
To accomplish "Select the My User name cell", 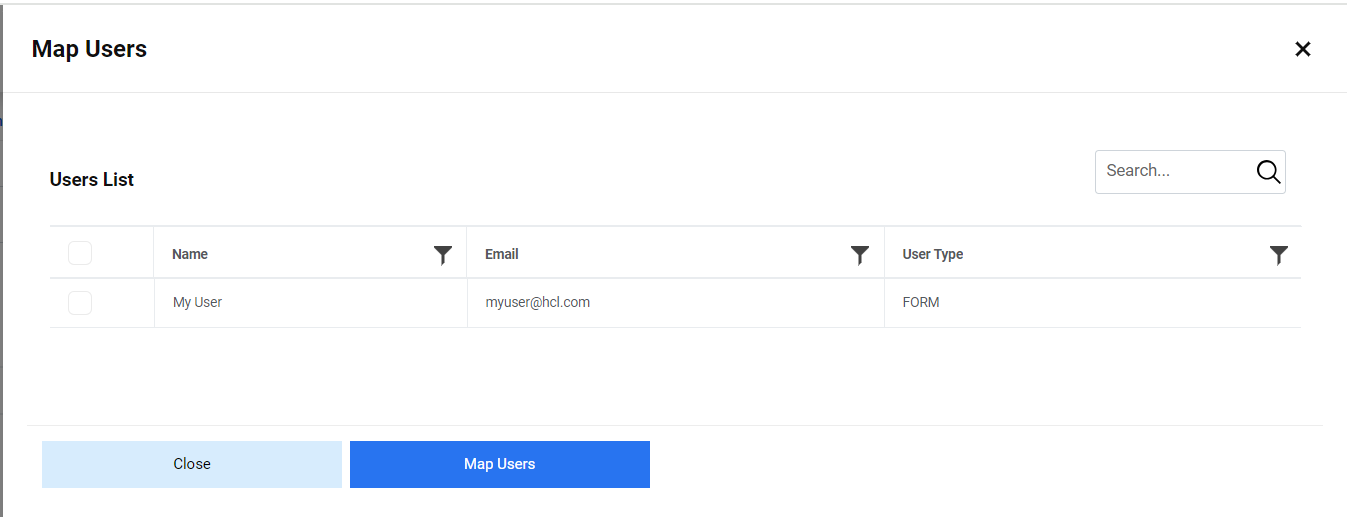I will [x=197, y=302].
